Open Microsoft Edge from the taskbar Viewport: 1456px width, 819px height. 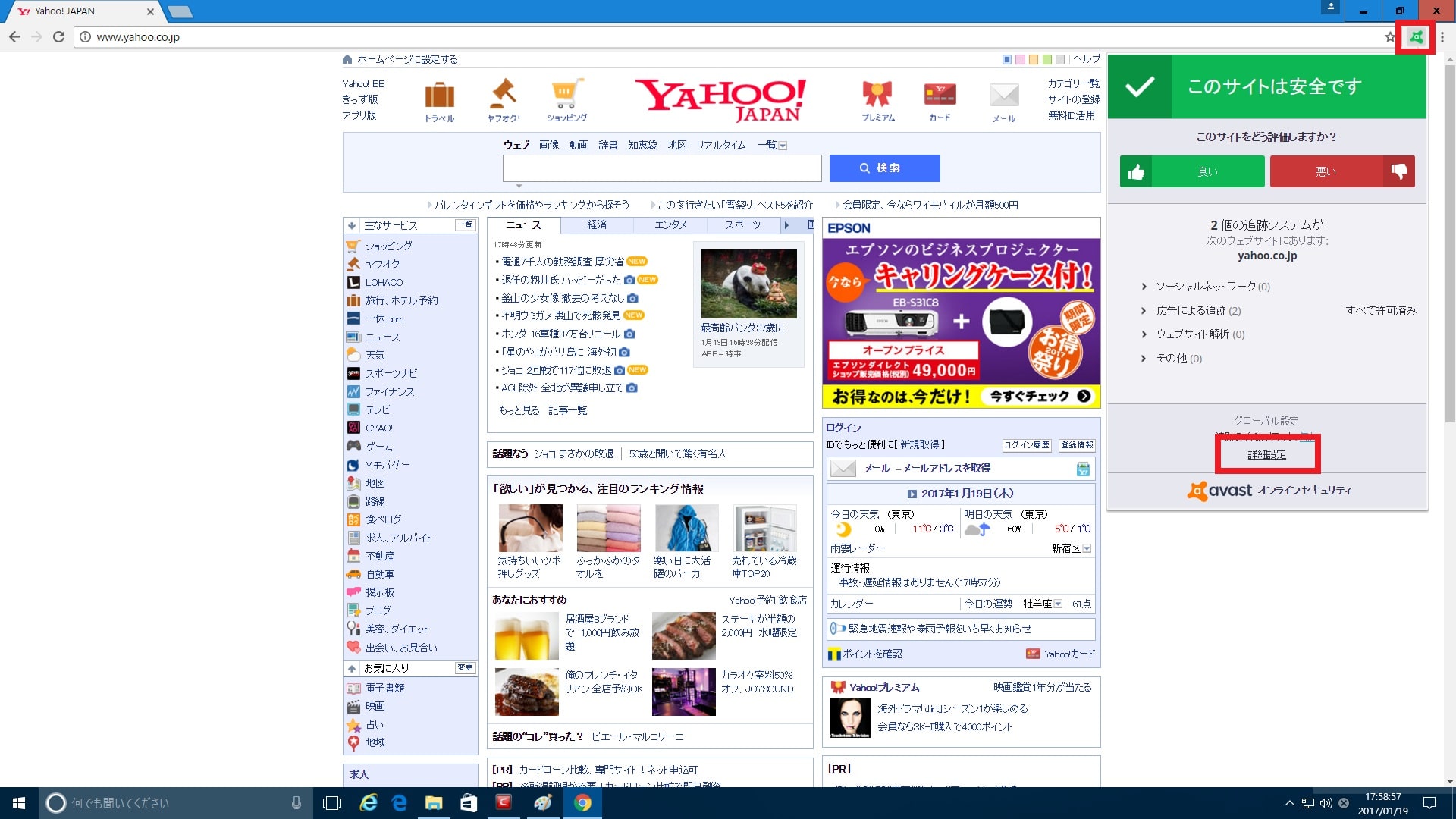coord(400,803)
